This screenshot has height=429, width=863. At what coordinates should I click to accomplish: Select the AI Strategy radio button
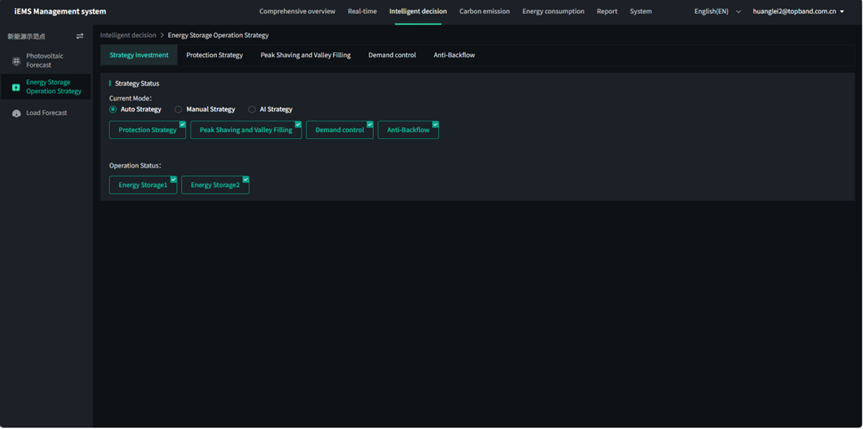(252, 109)
